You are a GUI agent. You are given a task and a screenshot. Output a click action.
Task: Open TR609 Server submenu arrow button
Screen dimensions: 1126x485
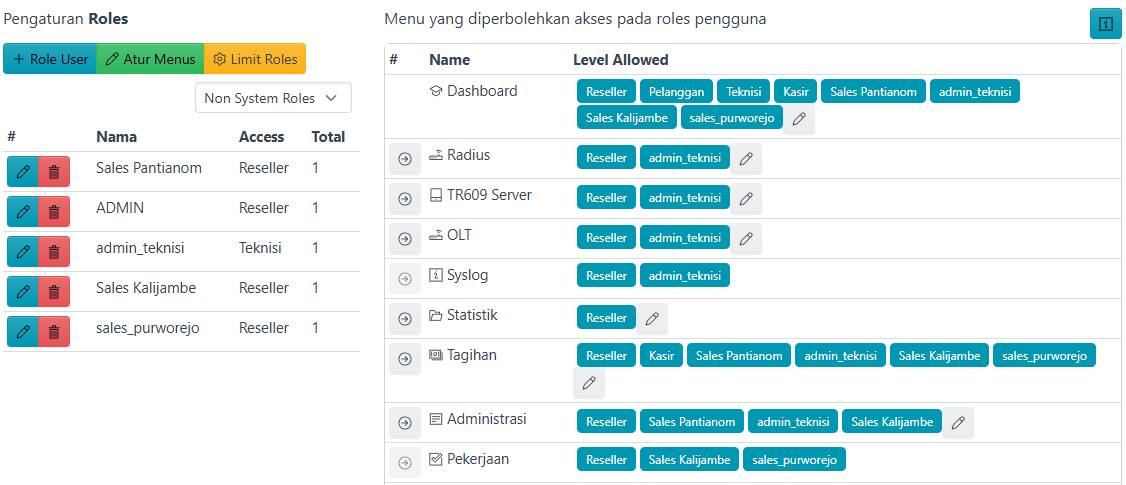pos(404,198)
